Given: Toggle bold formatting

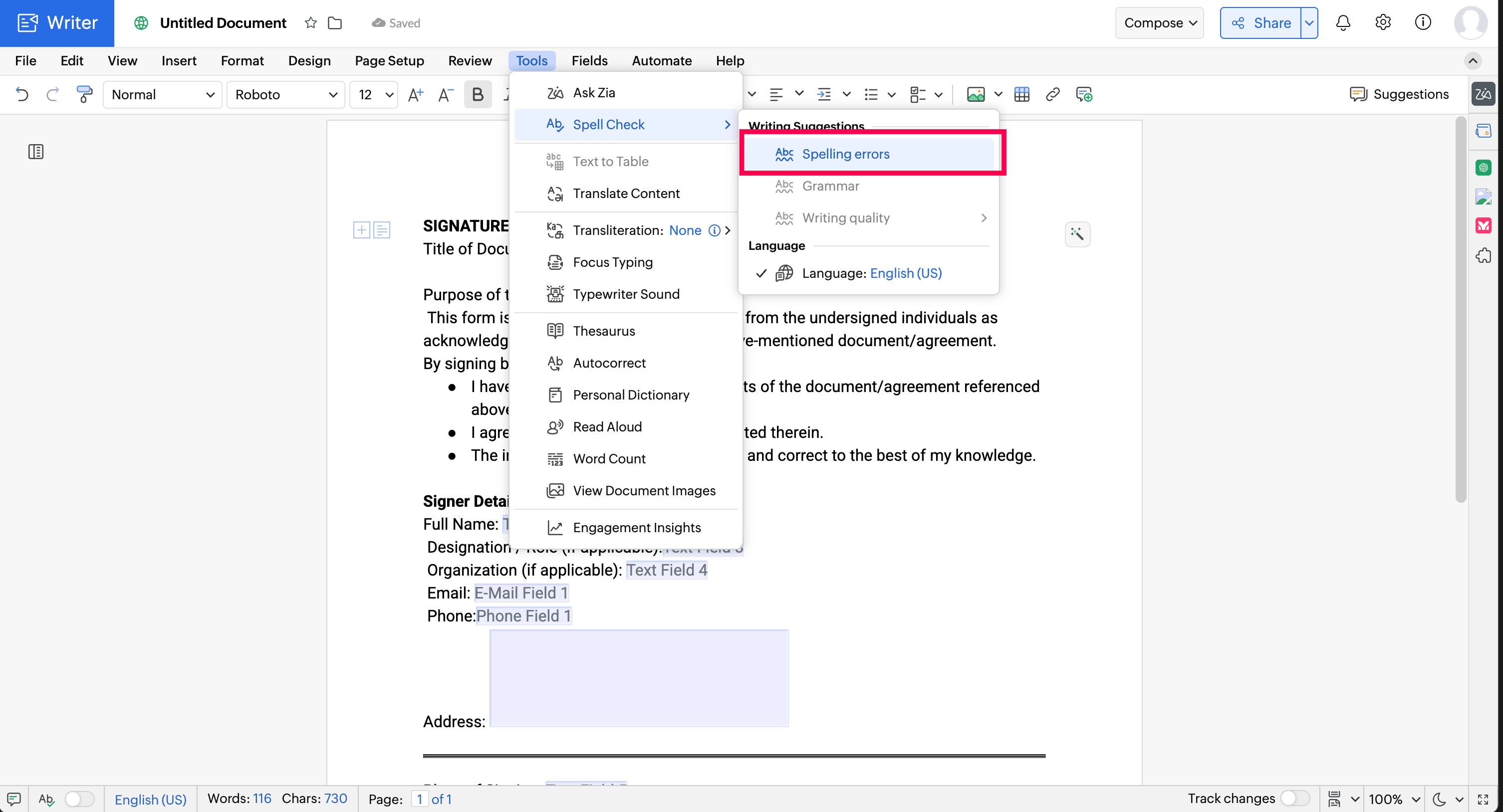Looking at the screenshot, I should coord(477,94).
